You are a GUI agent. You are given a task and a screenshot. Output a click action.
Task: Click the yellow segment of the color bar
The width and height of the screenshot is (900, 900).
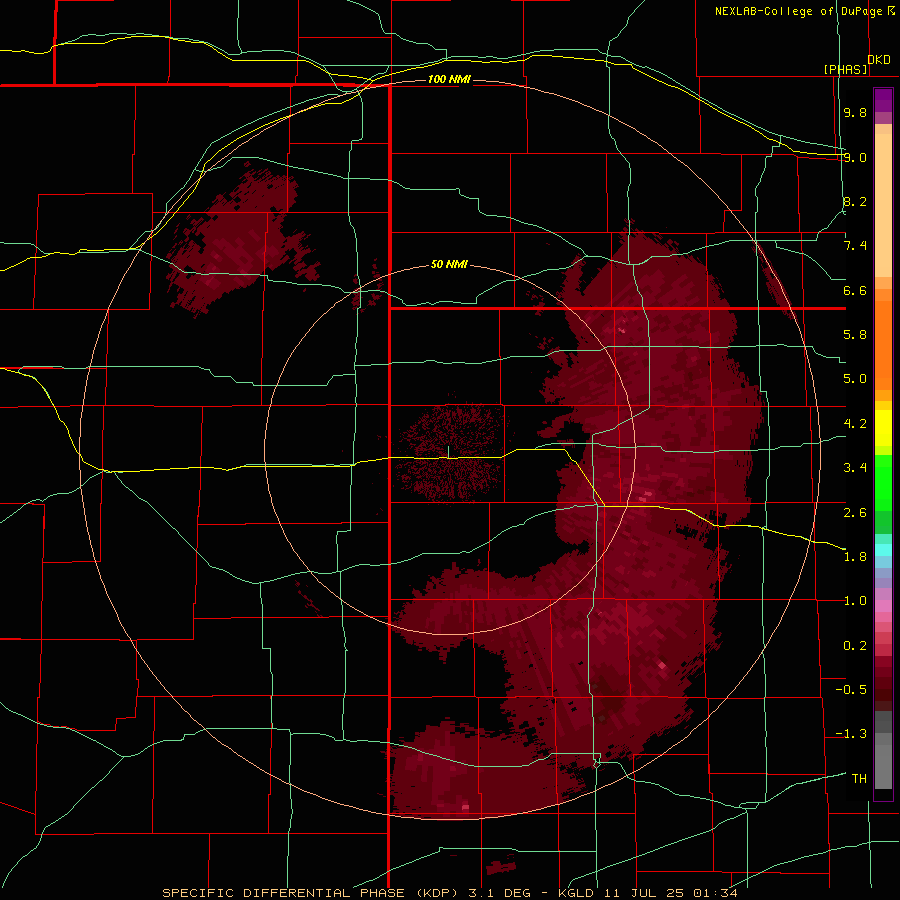[883, 428]
